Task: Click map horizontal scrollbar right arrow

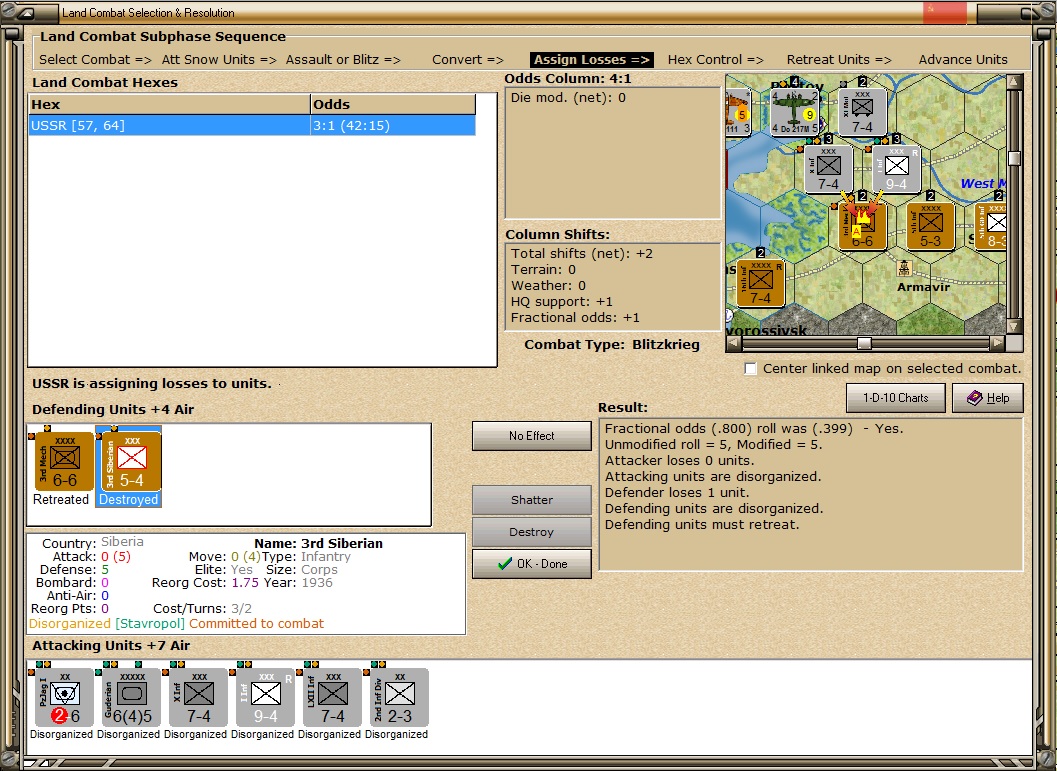Action: click(x=996, y=343)
